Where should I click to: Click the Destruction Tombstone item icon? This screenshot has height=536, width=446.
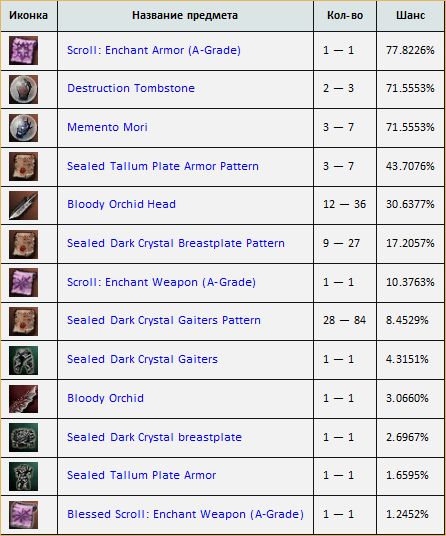coord(23,89)
